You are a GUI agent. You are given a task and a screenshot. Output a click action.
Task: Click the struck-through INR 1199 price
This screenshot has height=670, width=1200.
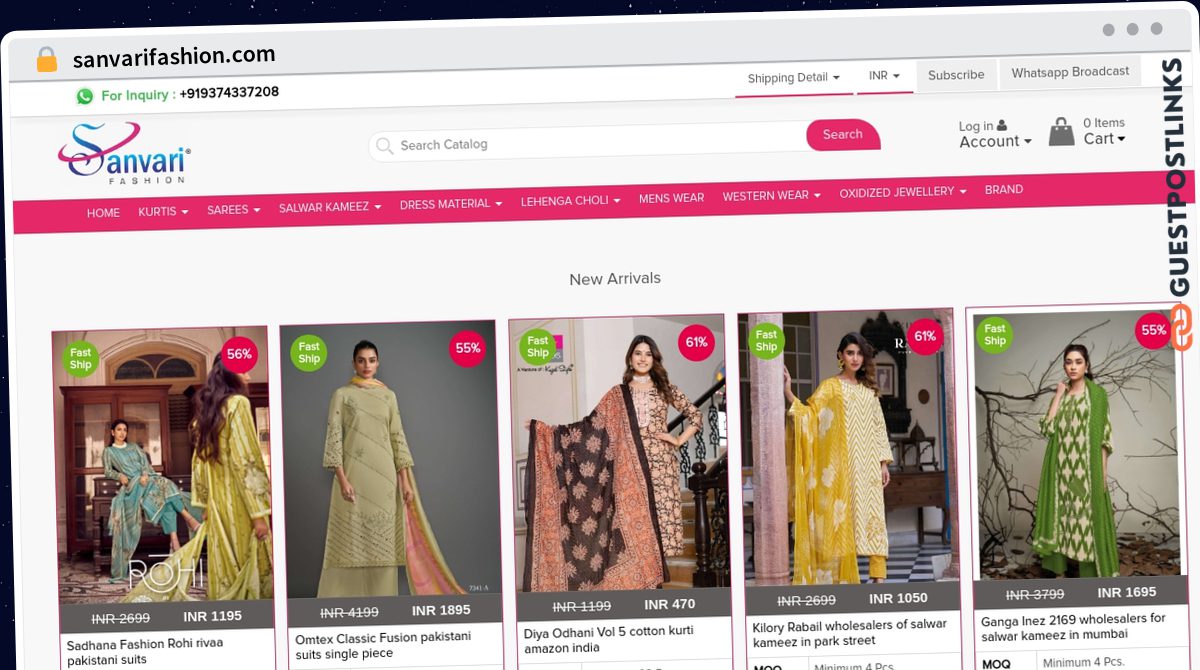[582, 607]
